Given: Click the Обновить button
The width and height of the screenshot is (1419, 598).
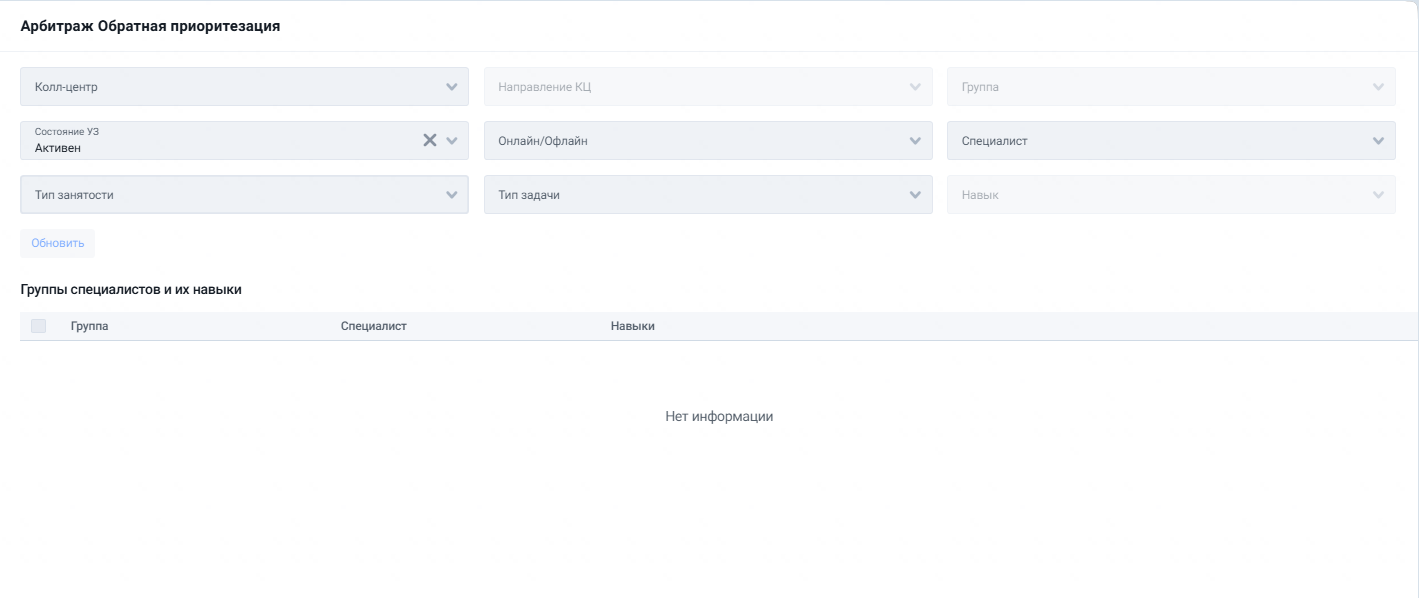Looking at the screenshot, I should click(57, 243).
